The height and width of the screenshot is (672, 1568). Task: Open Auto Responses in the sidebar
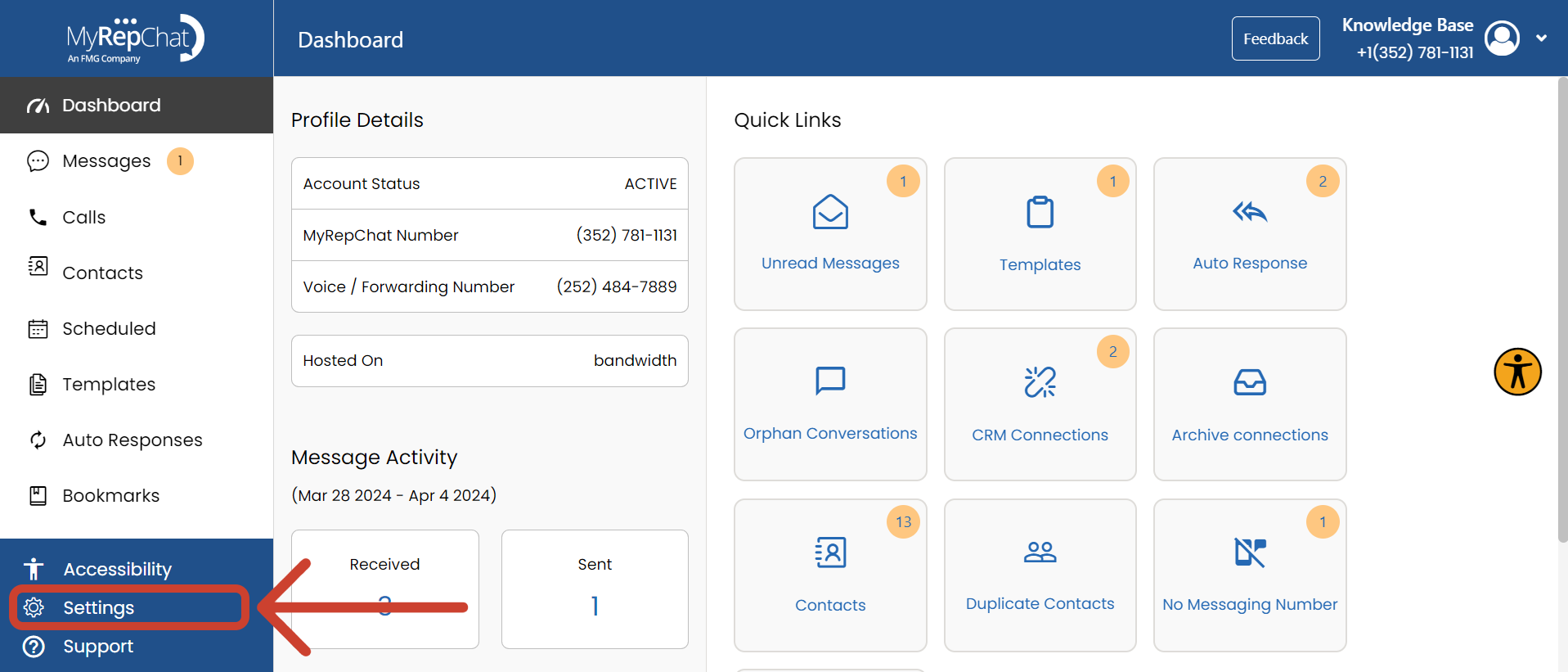pos(137,440)
